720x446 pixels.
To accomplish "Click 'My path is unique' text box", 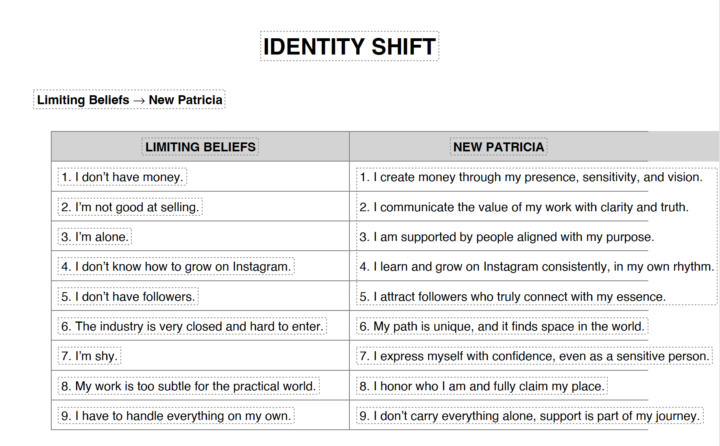I will [502, 326].
